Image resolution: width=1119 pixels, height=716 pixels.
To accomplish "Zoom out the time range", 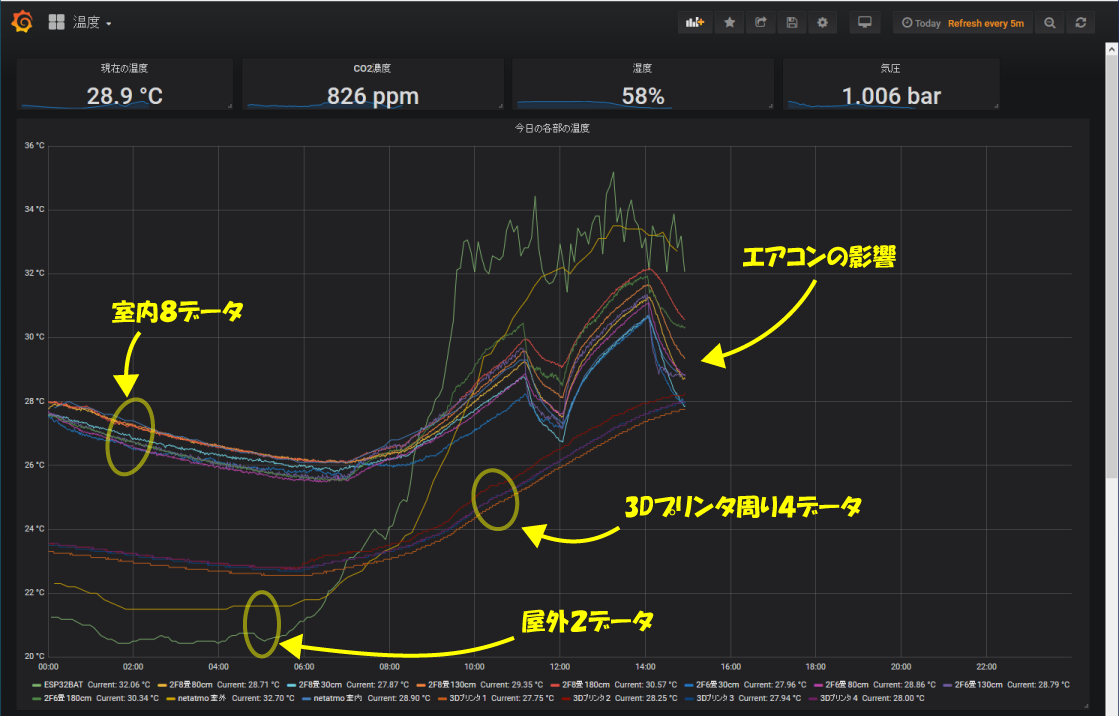I will click(x=1049, y=23).
